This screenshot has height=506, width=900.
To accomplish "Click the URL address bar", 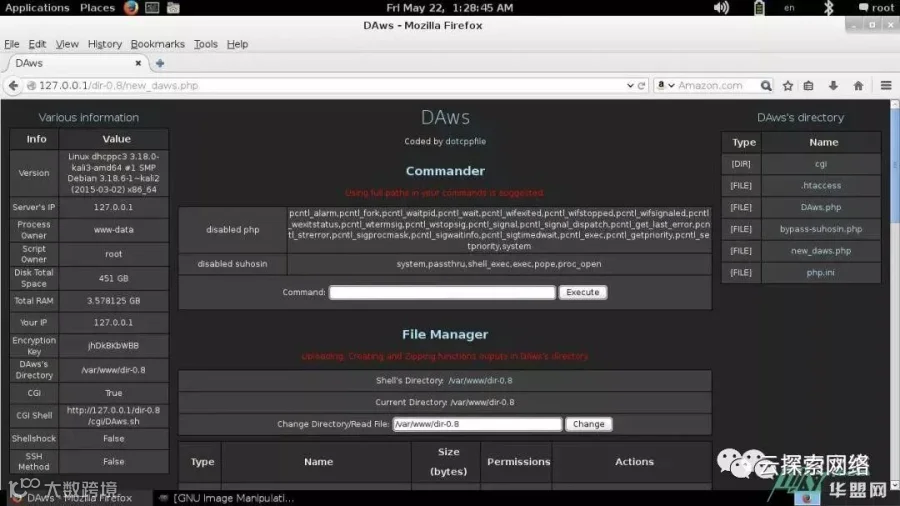I will click(327, 85).
